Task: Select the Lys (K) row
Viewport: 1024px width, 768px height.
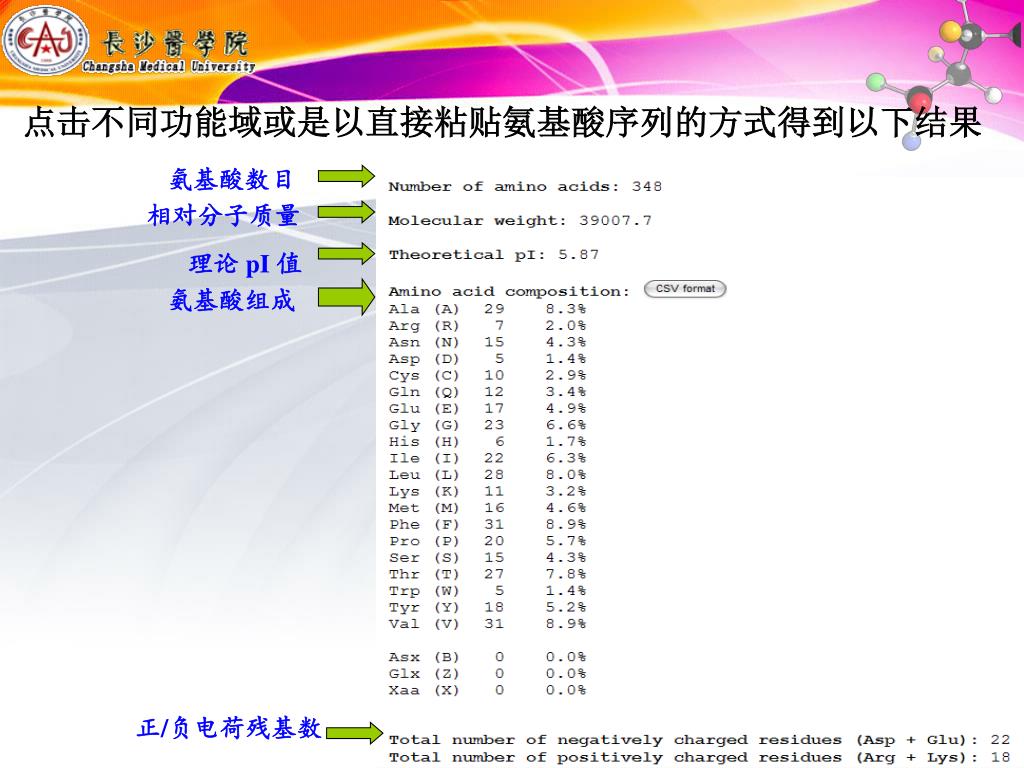Action: (487, 491)
